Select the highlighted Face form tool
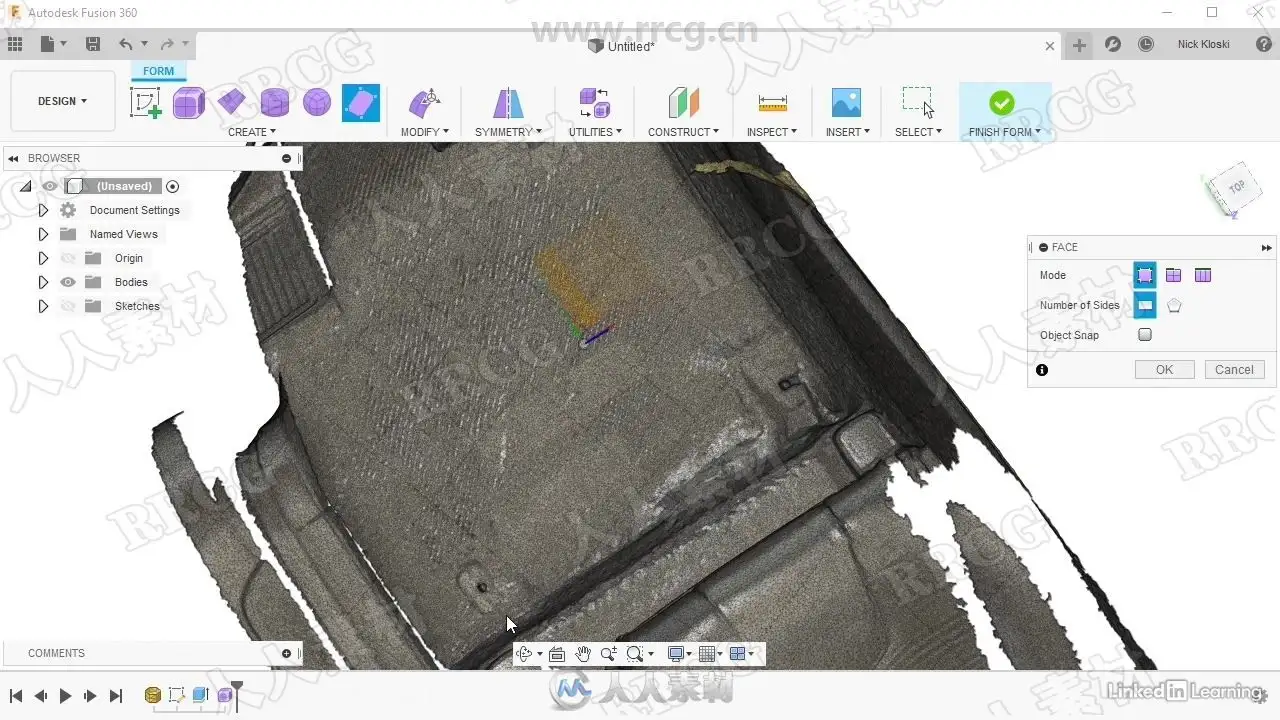 pyautogui.click(x=361, y=103)
